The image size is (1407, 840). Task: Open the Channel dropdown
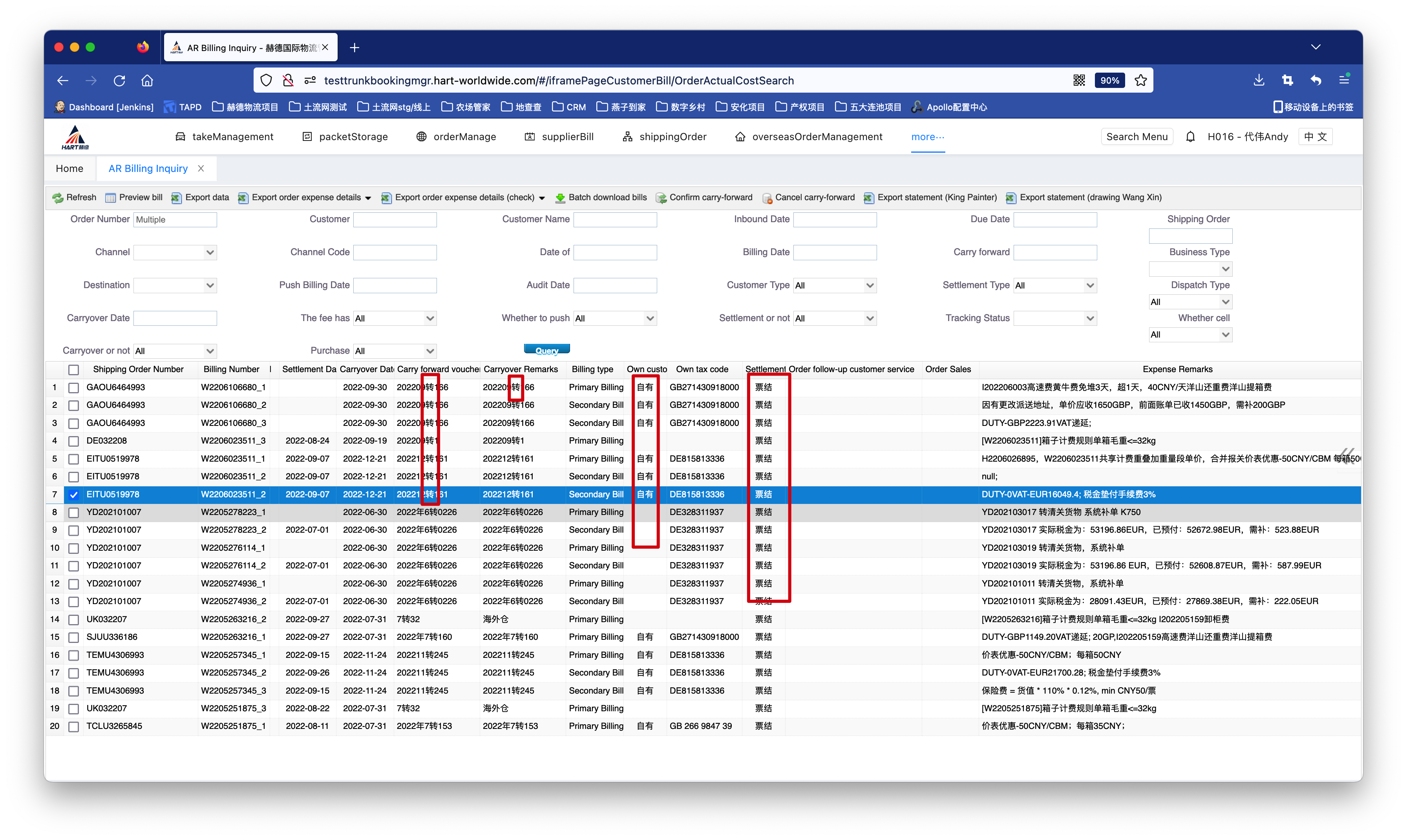tap(175, 252)
